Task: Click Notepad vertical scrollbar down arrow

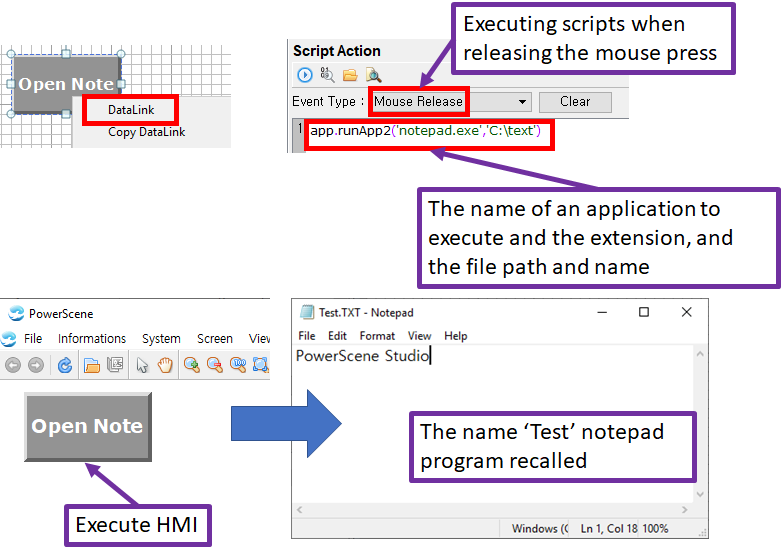Action: pyautogui.click(x=700, y=494)
